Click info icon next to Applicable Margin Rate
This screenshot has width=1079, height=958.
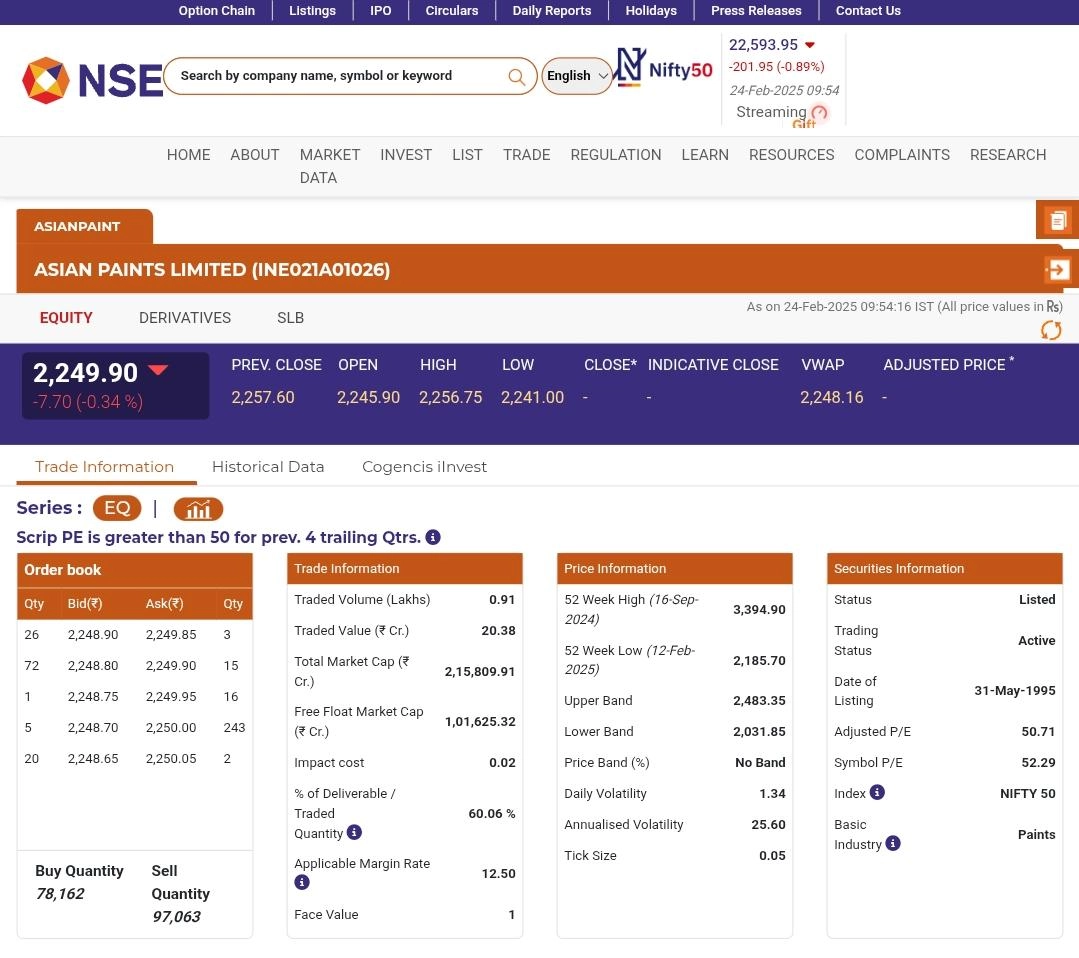pyautogui.click(x=302, y=882)
